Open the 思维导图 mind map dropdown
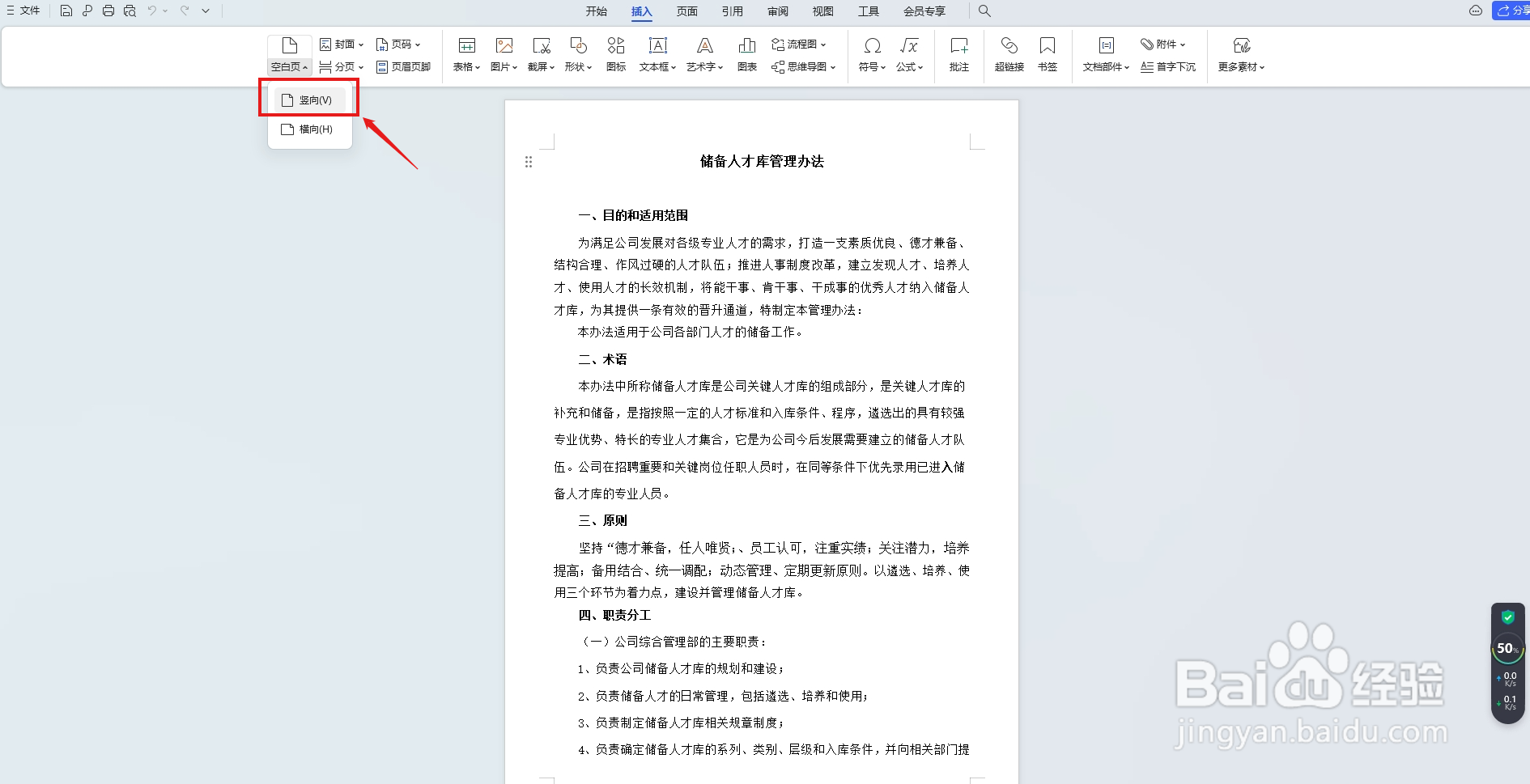The width and height of the screenshot is (1530, 784). click(803, 66)
